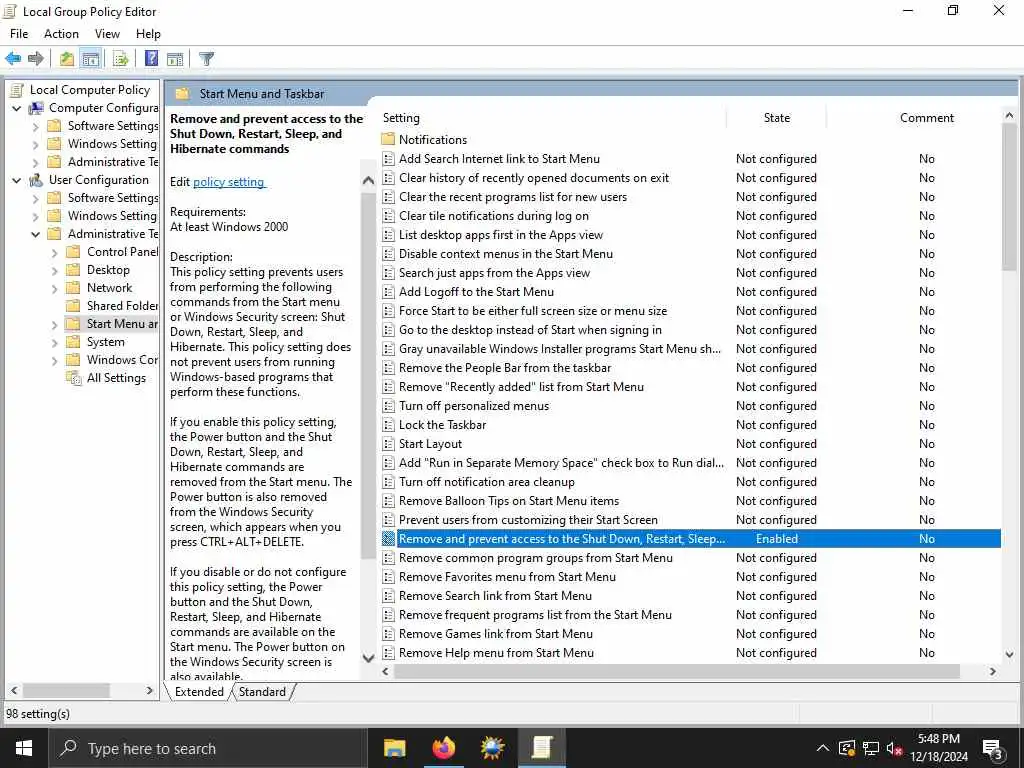The width and height of the screenshot is (1024, 768).
Task: Sort by the State column header
Action: tap(776, 118)
